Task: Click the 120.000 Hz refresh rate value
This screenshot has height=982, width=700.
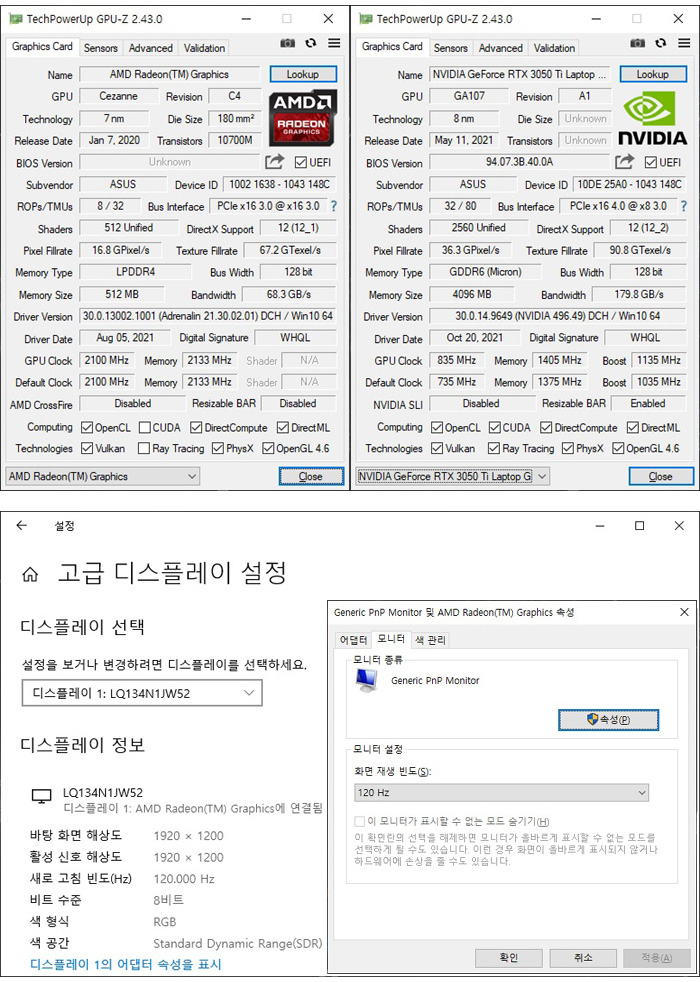Action: click(184, 879)
